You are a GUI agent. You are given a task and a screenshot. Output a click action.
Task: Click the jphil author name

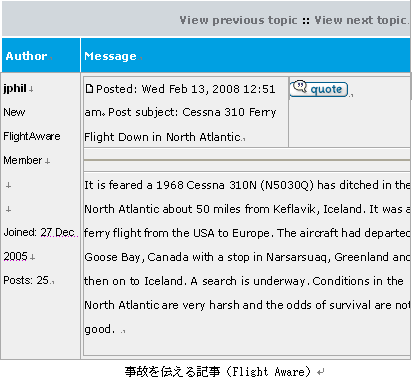15,89
